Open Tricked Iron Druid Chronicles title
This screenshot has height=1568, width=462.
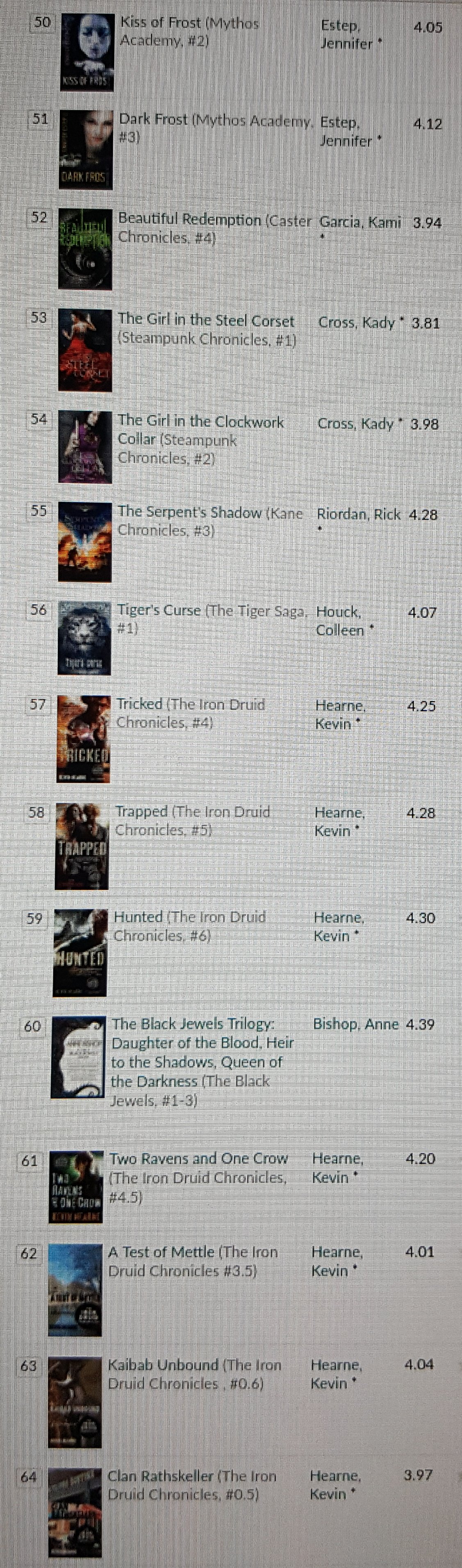(x=191, y=713)
